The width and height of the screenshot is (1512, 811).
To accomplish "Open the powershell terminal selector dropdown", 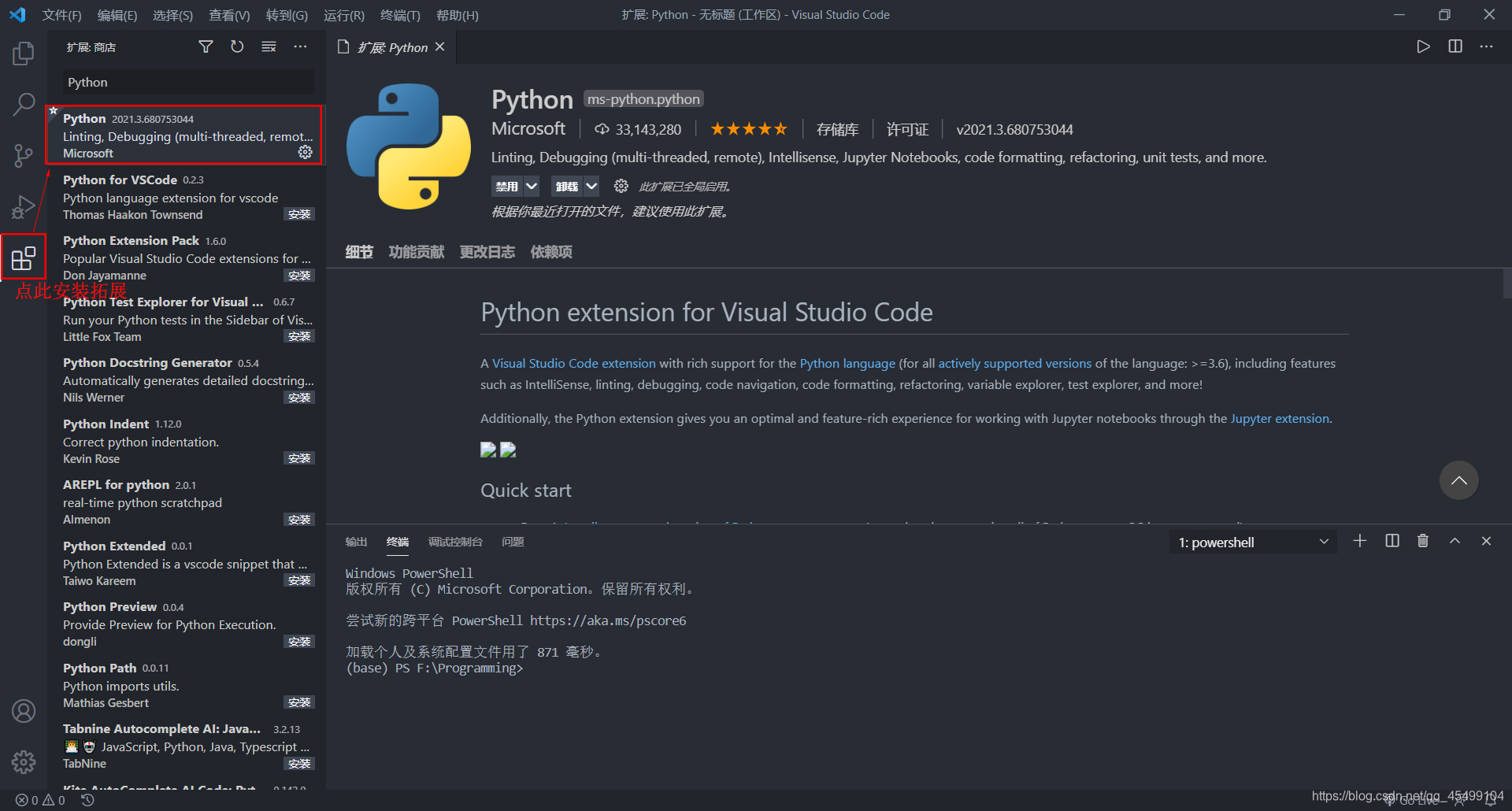I will tap(1254, 542).
